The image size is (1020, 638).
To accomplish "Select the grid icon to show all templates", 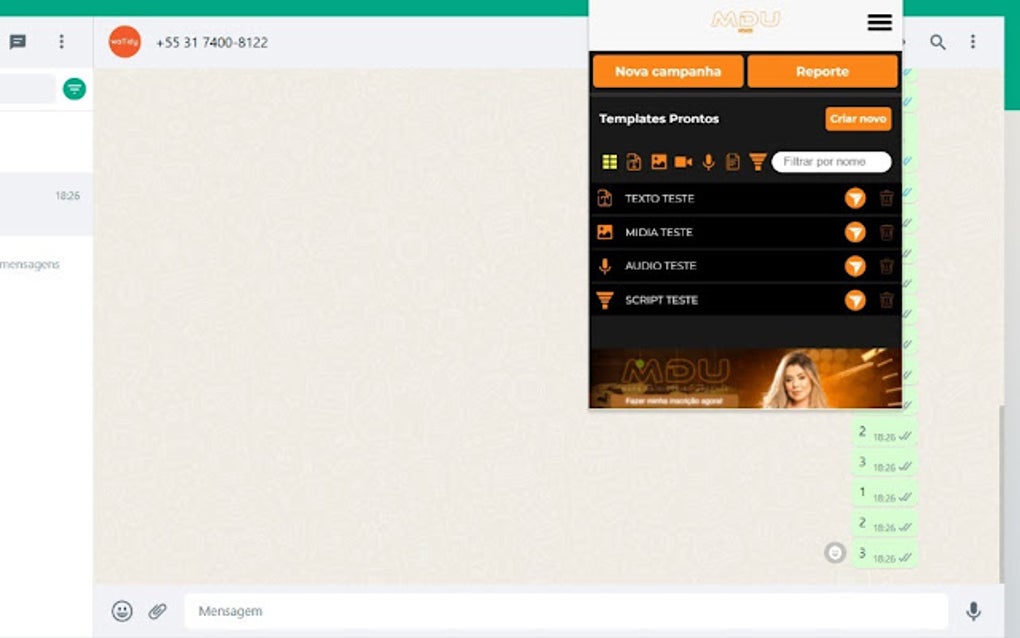I will click(608, 161).
